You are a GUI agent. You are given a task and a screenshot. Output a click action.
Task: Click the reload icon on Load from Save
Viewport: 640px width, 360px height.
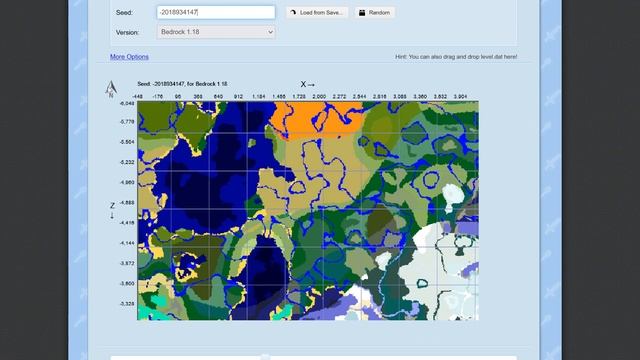pyautogui.click(x=293, y=13)
